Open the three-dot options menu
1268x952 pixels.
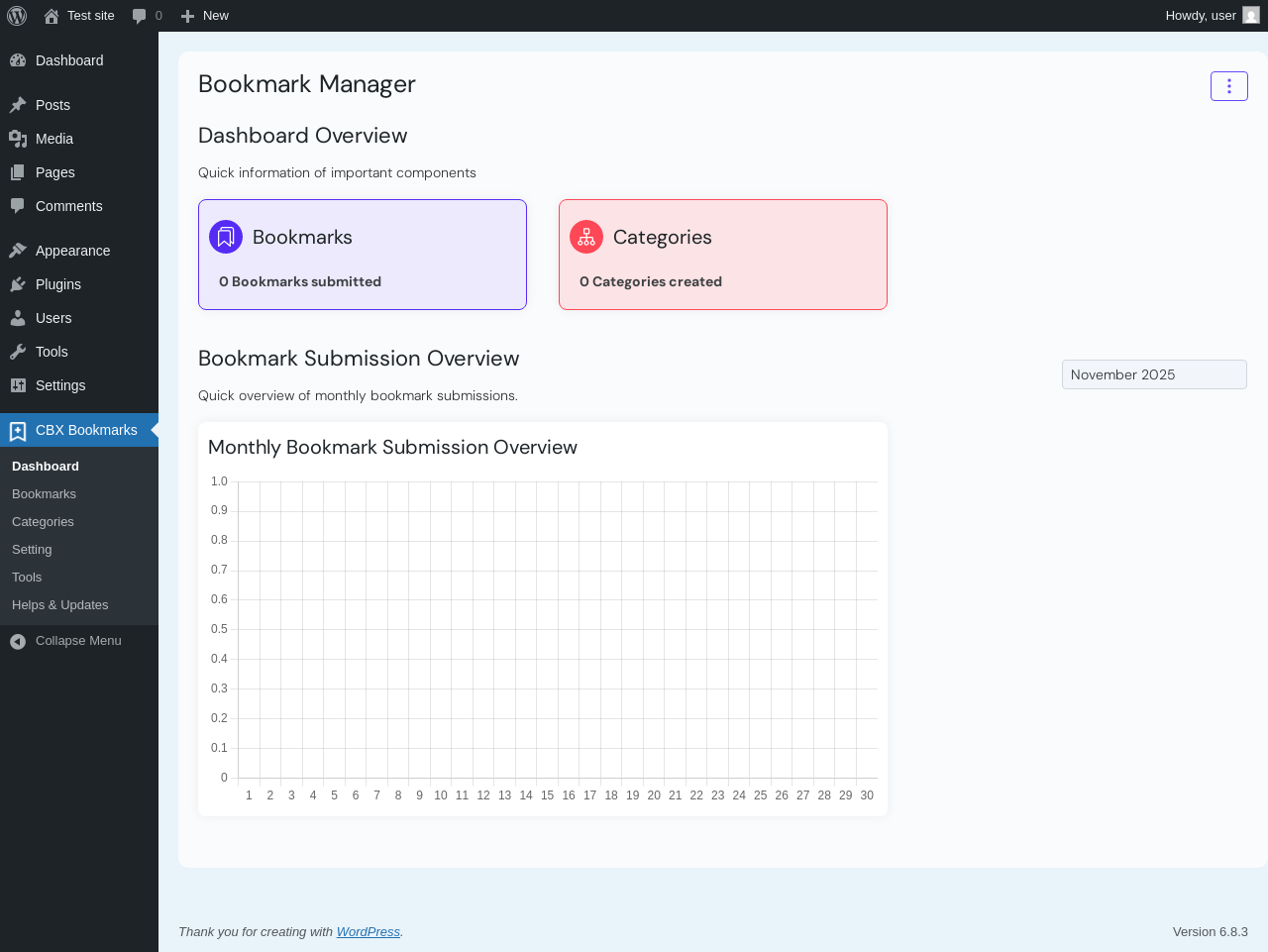click(1228, 86)
